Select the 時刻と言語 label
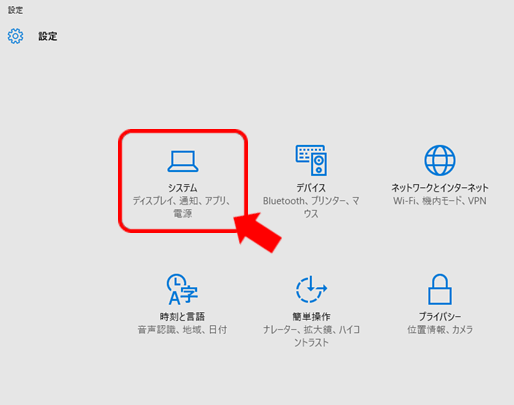Image resolution: width=514 pixels, height=405 pixels. [182, 317]
